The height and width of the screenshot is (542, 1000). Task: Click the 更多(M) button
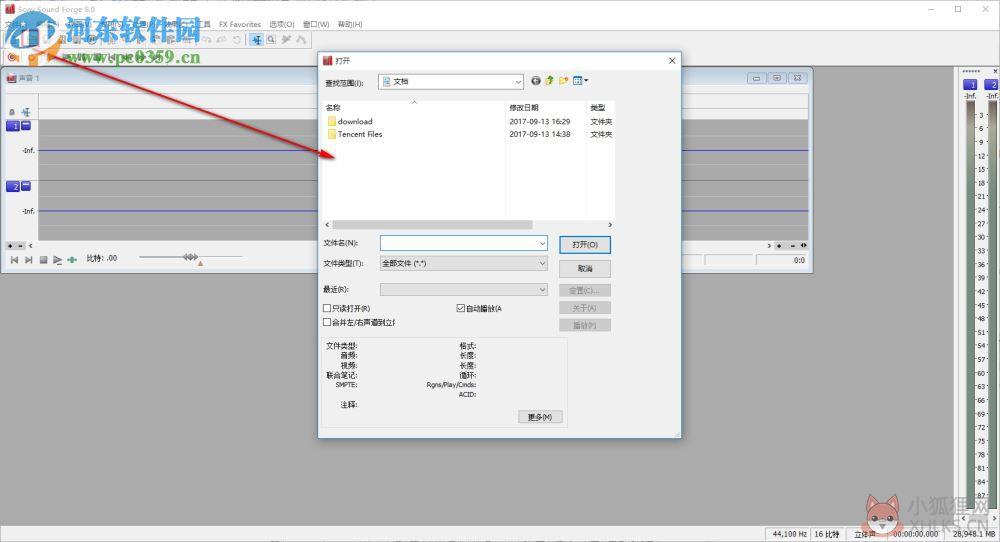point(540,417)
